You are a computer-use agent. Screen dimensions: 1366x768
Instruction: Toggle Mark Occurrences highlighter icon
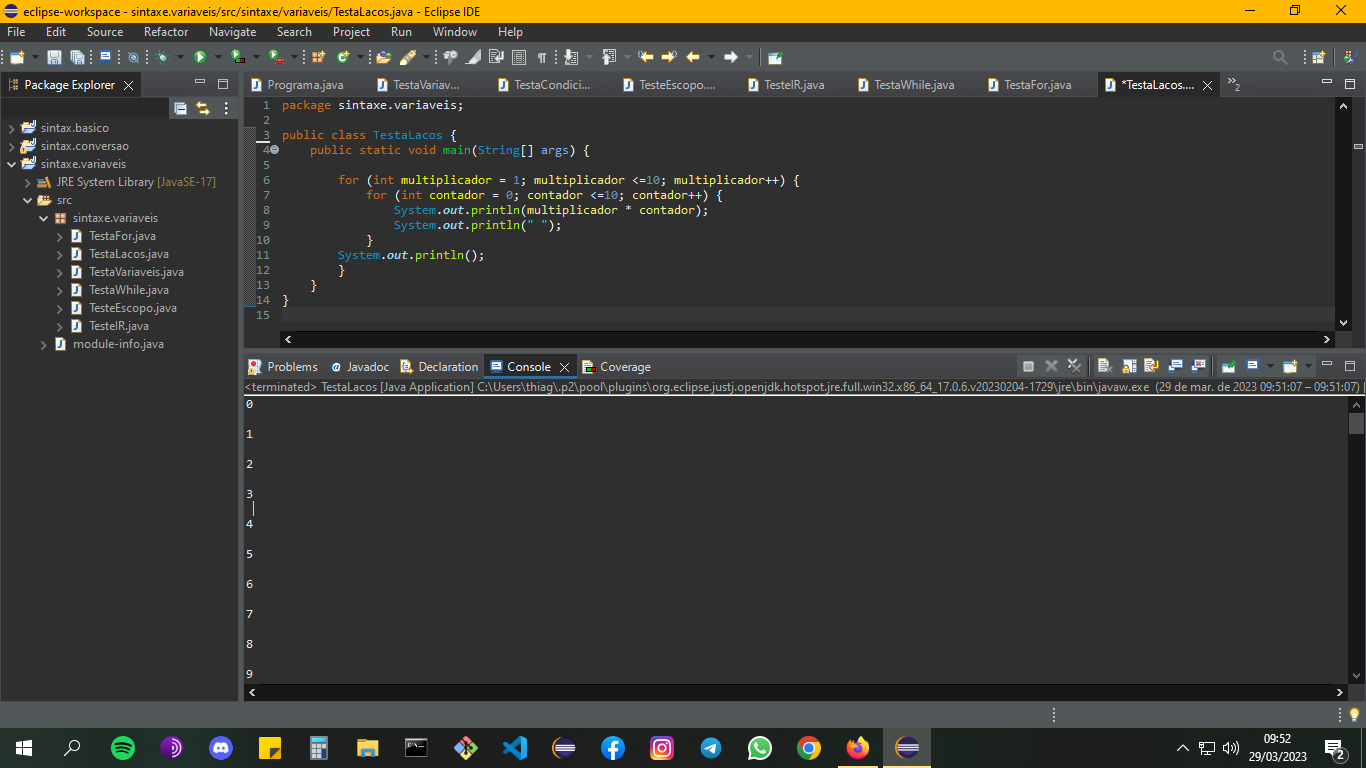474,57
